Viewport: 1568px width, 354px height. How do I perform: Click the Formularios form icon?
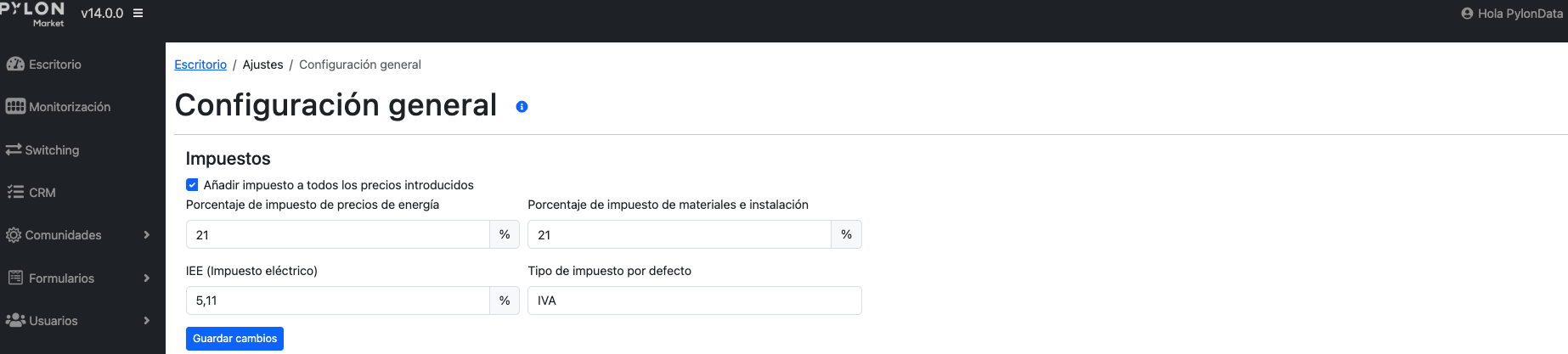coord(15,278)
